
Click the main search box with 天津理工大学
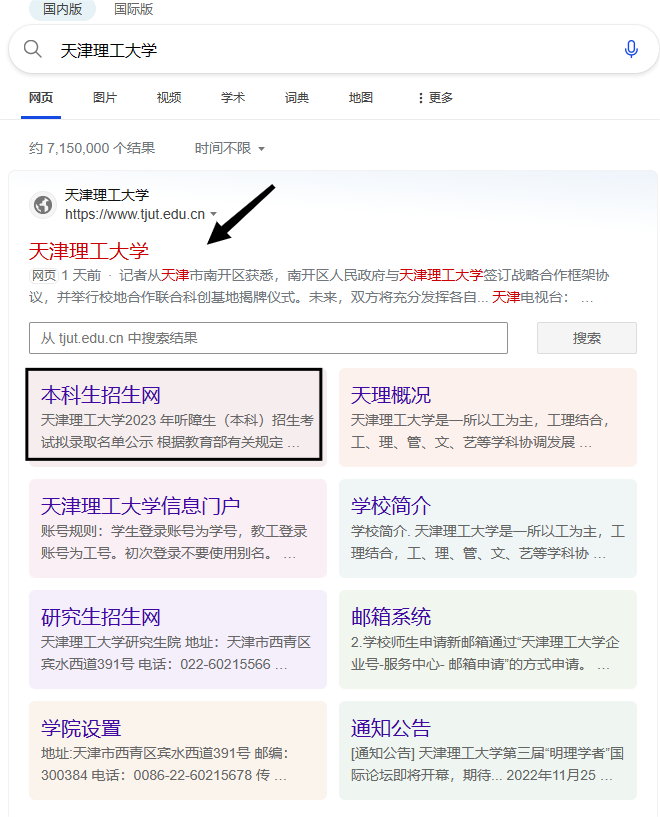point(334,49)
